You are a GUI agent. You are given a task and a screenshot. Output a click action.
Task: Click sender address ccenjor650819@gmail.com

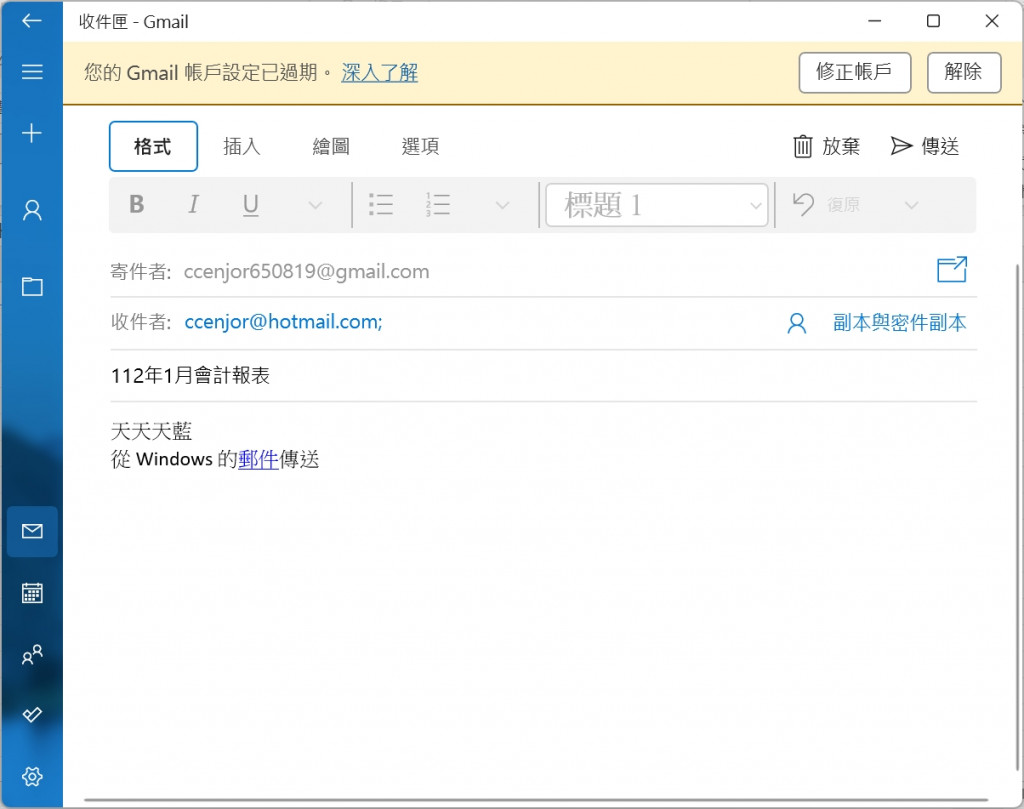[x=306, y=271]
